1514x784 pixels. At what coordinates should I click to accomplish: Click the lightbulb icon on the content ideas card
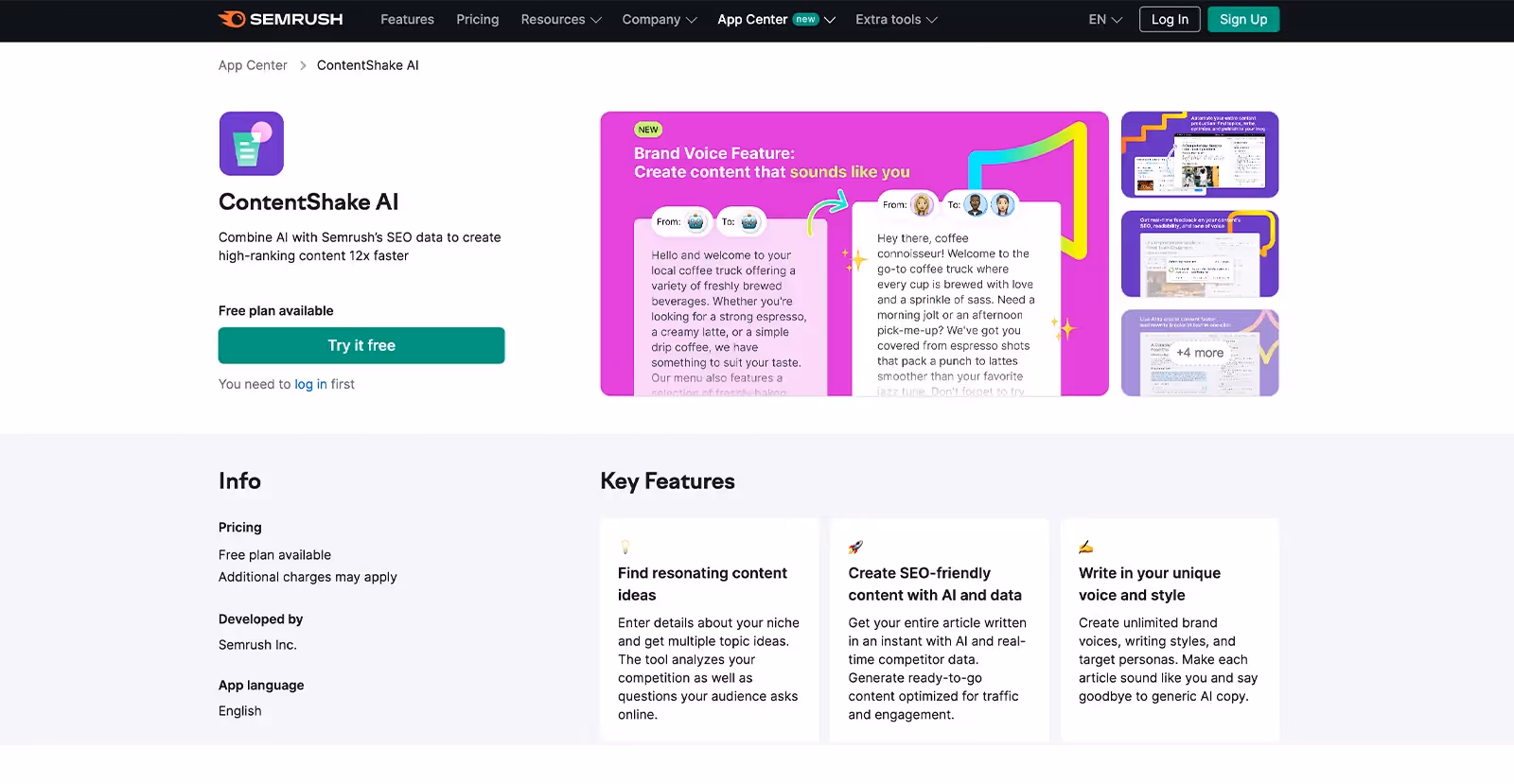pyautogui.click(x=625, y=547)
